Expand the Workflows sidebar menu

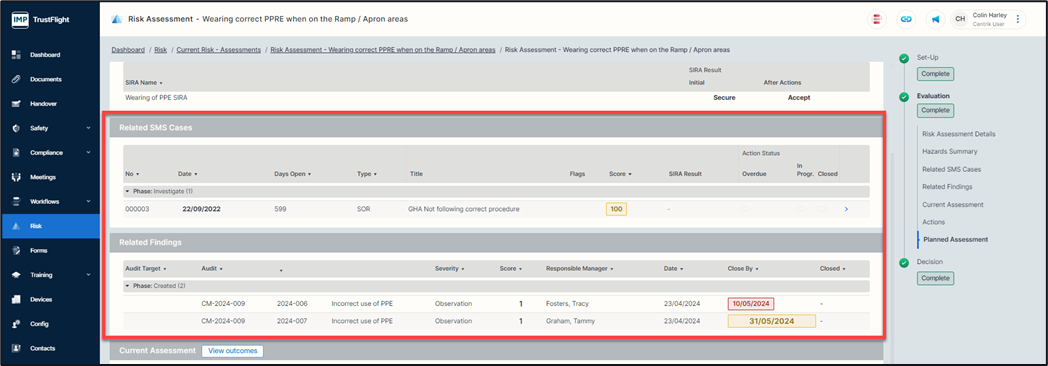tap(88, 202)
